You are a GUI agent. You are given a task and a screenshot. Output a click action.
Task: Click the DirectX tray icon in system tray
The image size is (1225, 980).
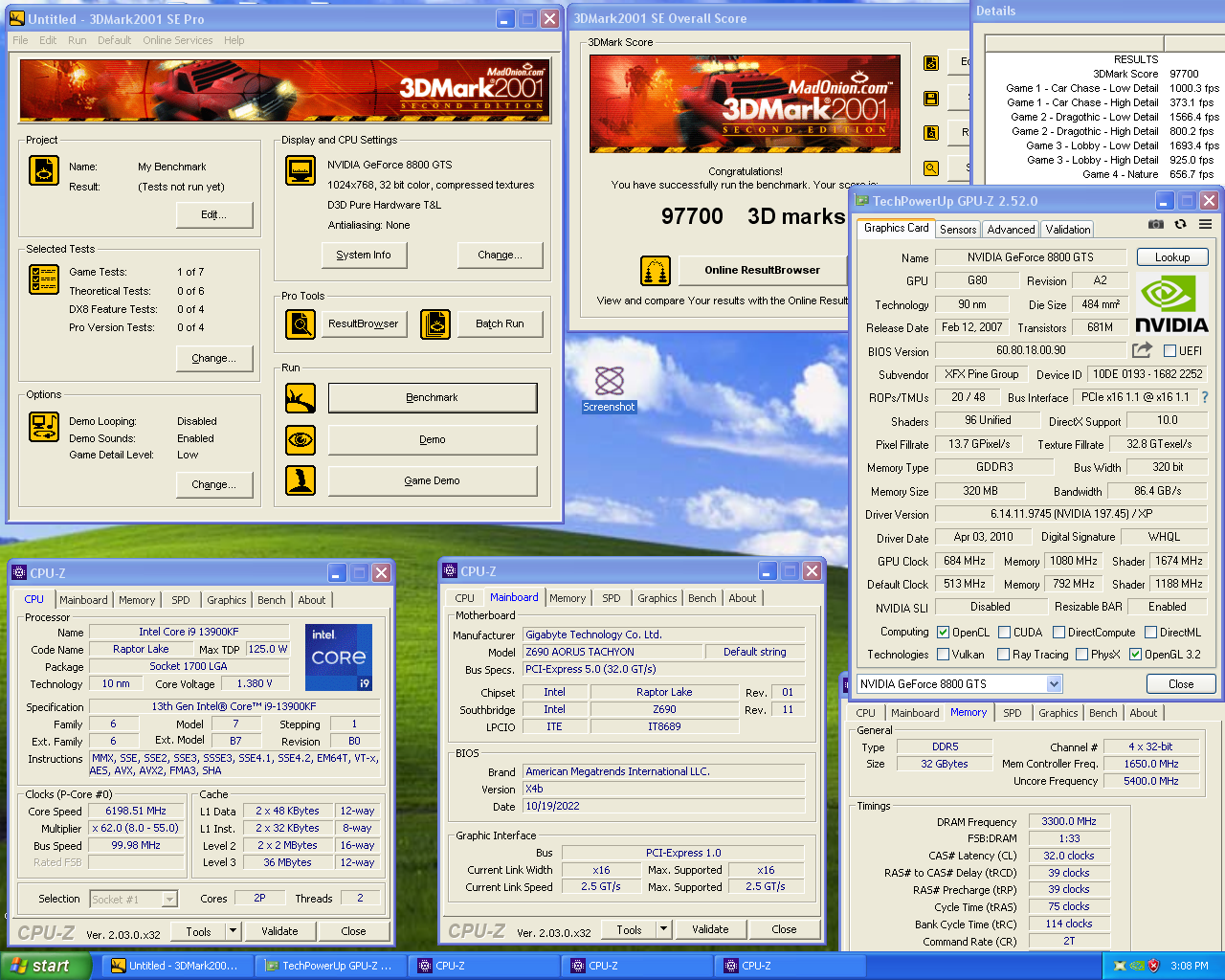pyautogui.click(x=1119, y=966)
